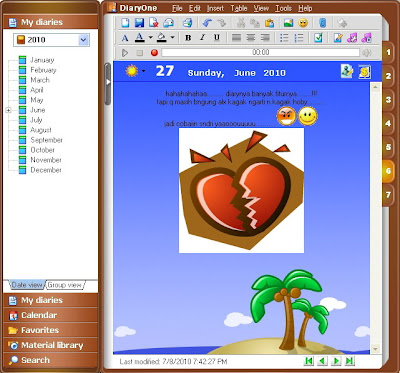
Task: Open the Edit menu
Action: [195, 8]
